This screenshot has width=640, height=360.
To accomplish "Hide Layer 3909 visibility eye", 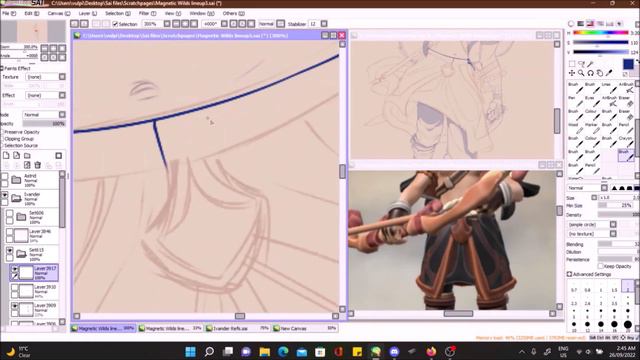I will point(15,306).
